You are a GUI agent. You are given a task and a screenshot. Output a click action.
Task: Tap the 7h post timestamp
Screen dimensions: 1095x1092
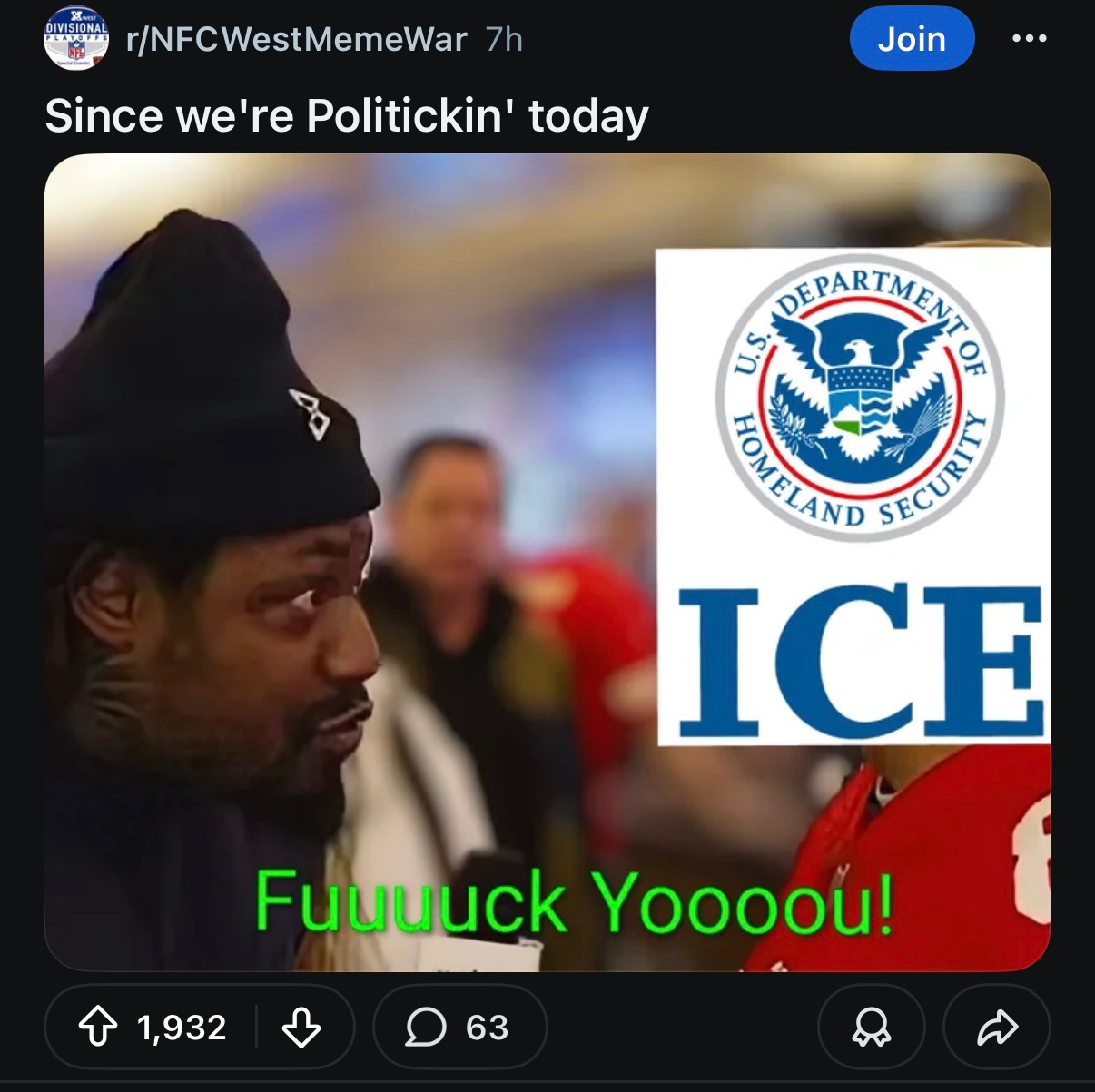[x=505, y=39]
